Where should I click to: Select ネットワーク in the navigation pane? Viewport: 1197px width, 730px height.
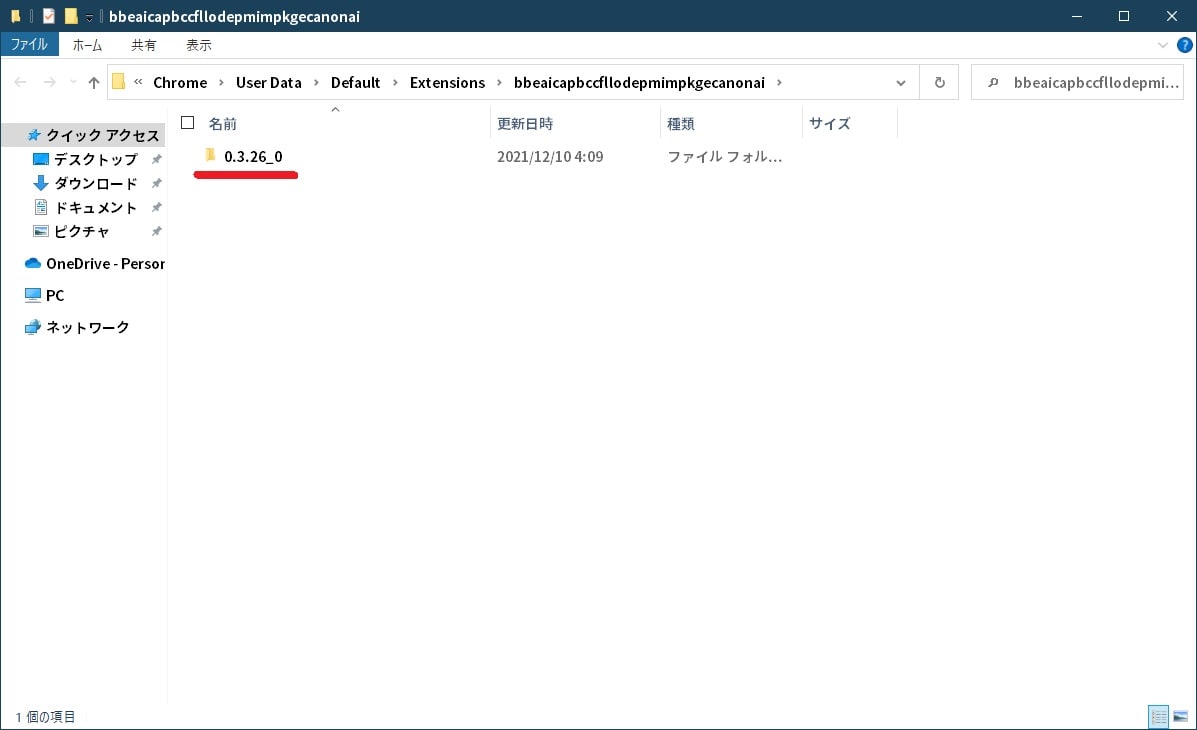coord(77,328)
